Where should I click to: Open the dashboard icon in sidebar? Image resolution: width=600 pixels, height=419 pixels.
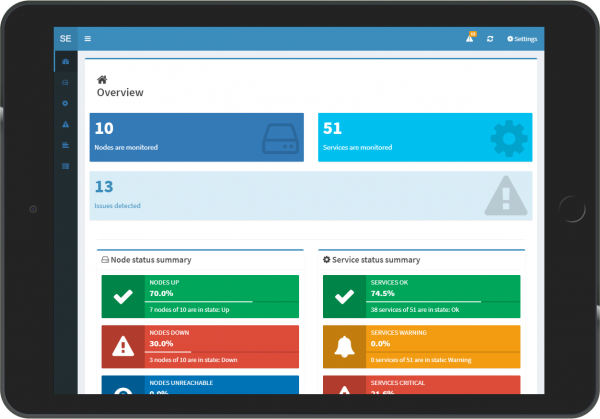pos(65,62)
